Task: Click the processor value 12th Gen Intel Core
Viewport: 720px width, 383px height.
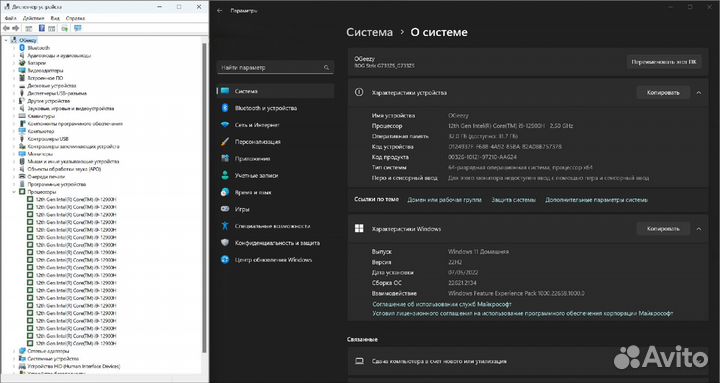Action: (x=510, y=126)
